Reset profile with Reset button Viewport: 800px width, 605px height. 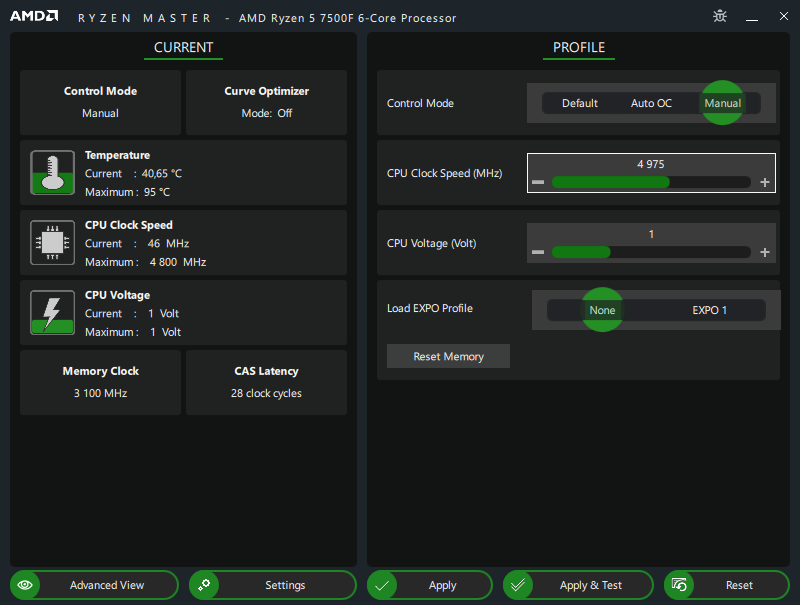click(727, 585)
